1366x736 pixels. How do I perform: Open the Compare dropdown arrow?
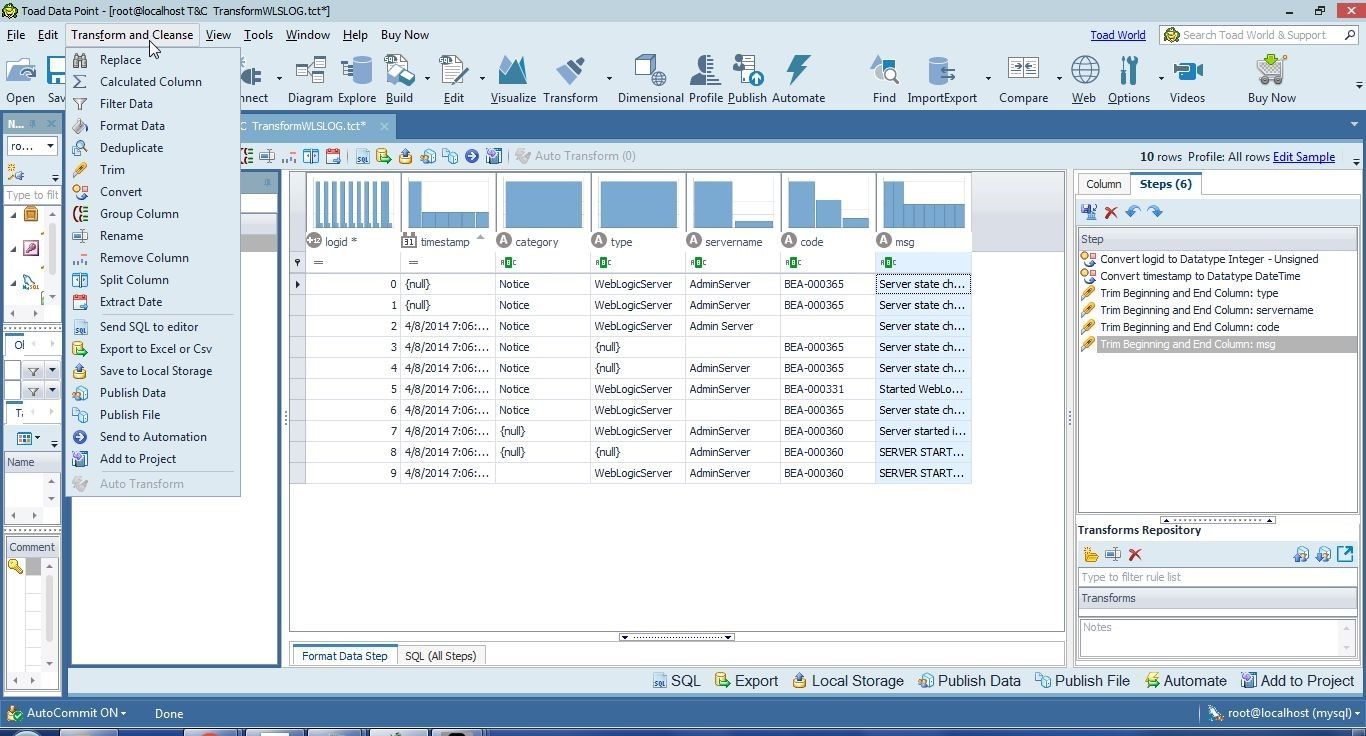(x=1059, y=78)
